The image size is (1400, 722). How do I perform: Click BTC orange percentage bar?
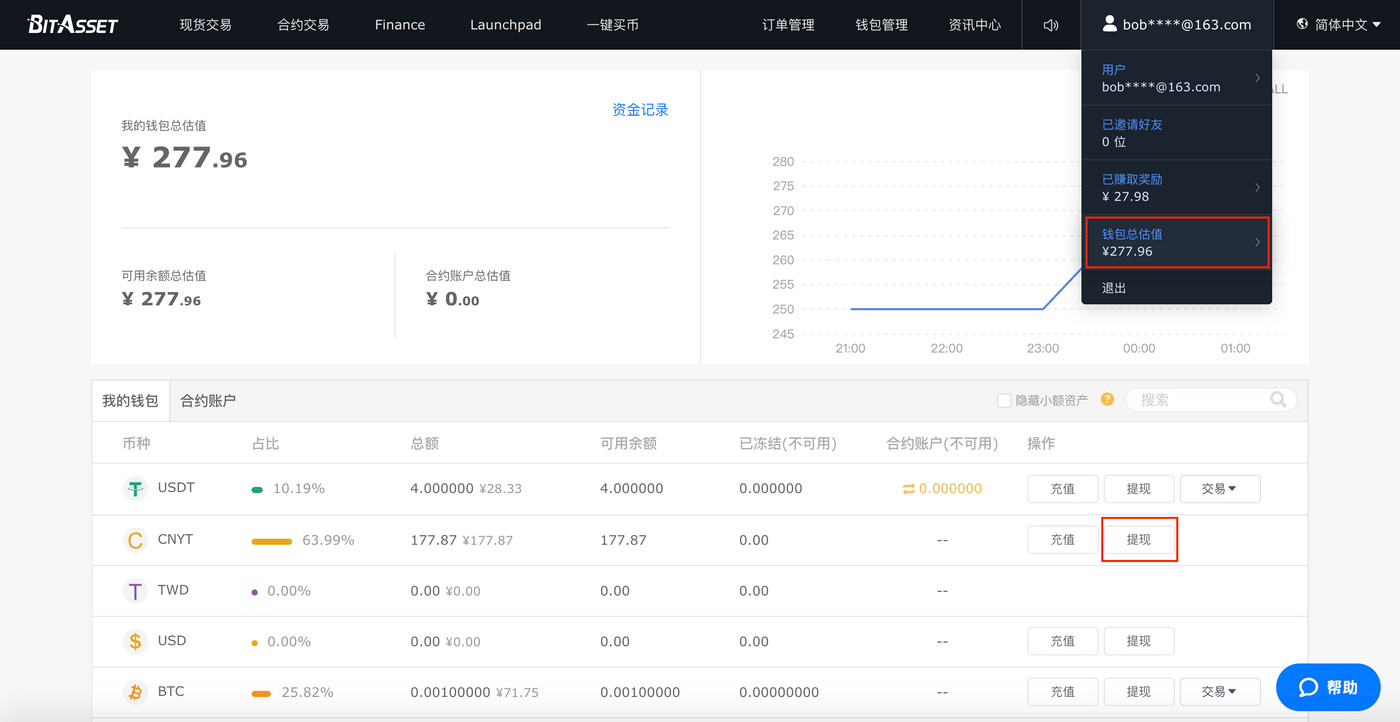[261, 693]
